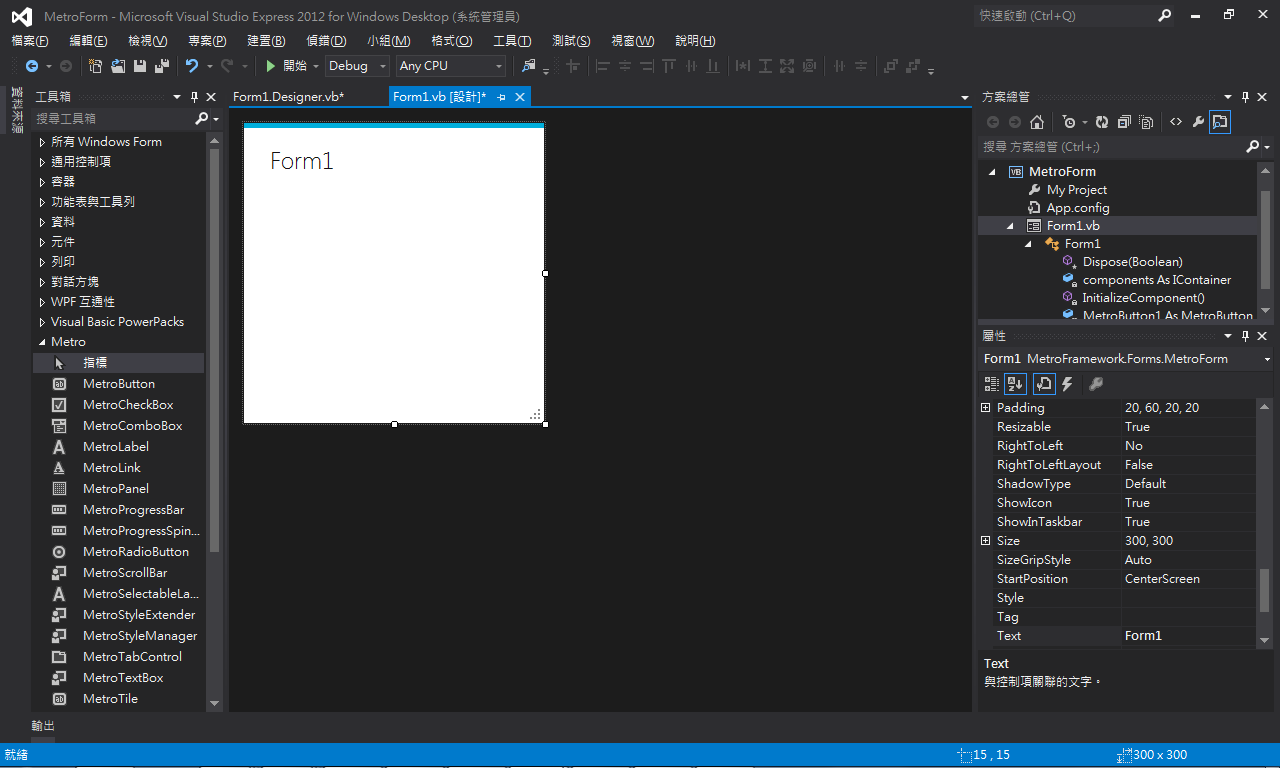Open Properties via Solution Explorer wrench icon
The height and width of the screenshot is (768, 1280).
pyautogui.click(x=1198, y=122)
